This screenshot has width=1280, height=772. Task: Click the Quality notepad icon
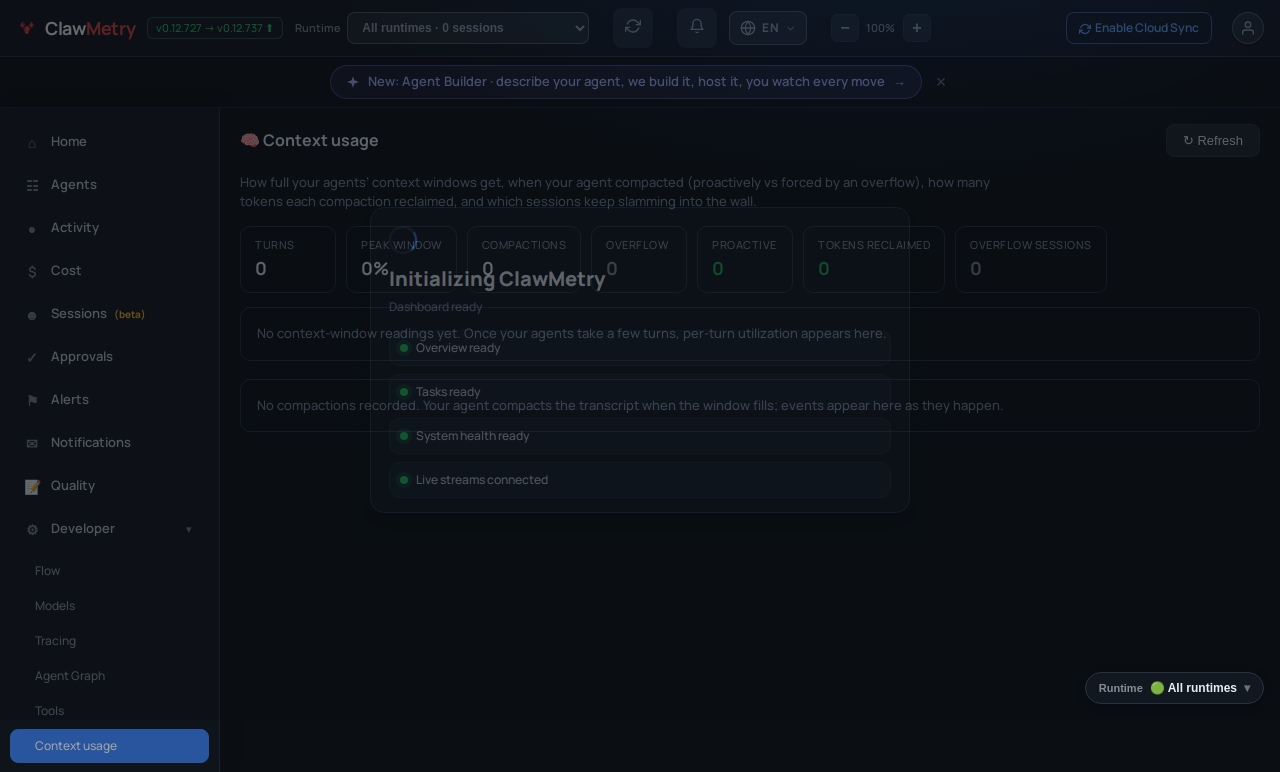pyautogui.click(x=32, y=487)
